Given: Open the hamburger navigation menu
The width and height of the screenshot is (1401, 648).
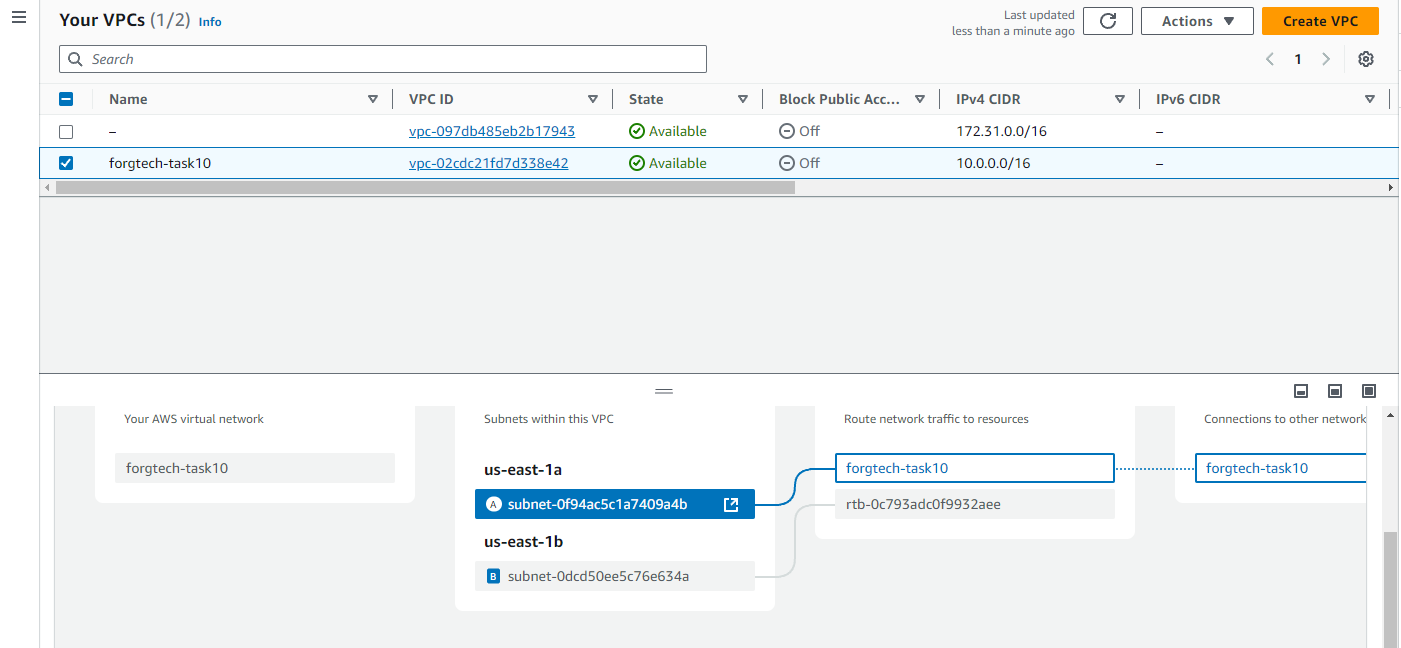Looking at the screenshot, I should [18, 19].
